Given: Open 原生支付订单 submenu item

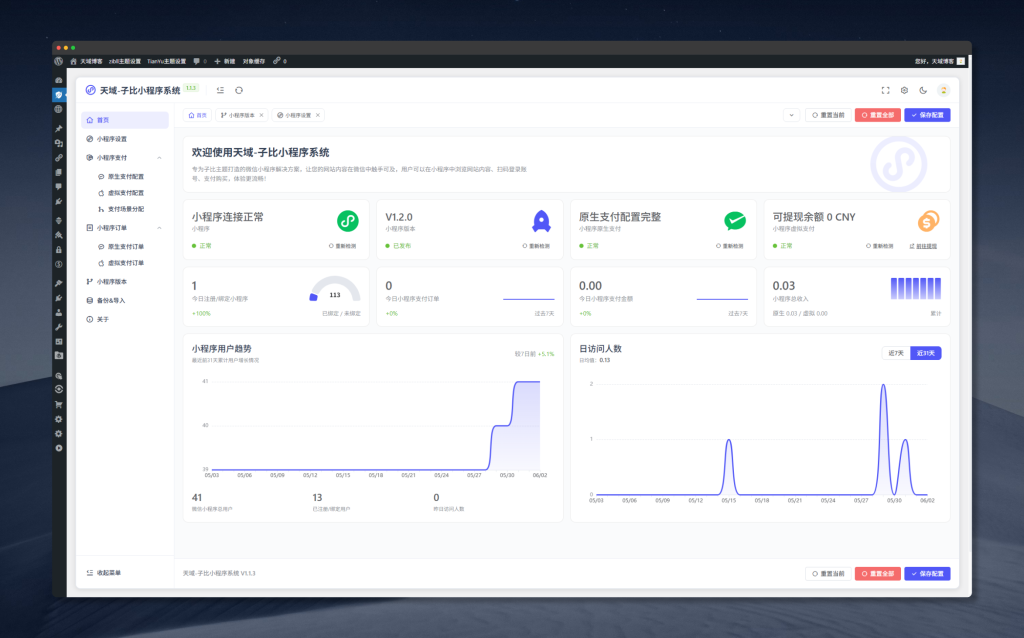Looking at the screenshot, I should [125, 247].
